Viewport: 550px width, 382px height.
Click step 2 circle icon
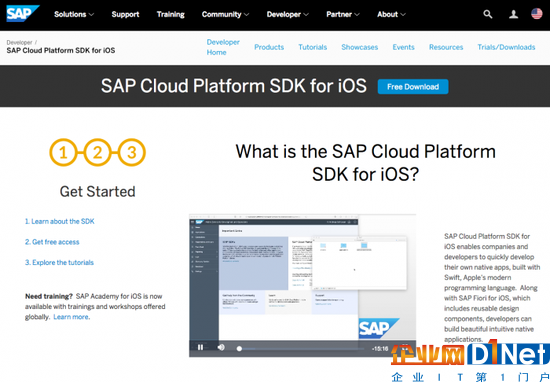coord(97,152)
